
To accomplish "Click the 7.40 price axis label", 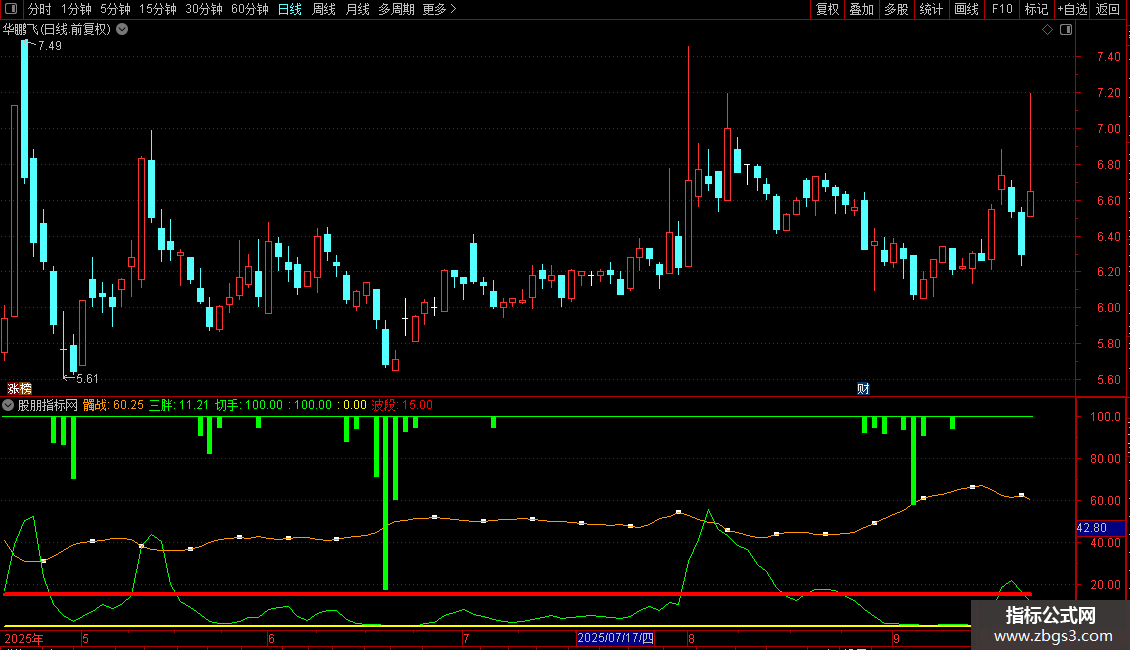I will (x=1108, y=57).
